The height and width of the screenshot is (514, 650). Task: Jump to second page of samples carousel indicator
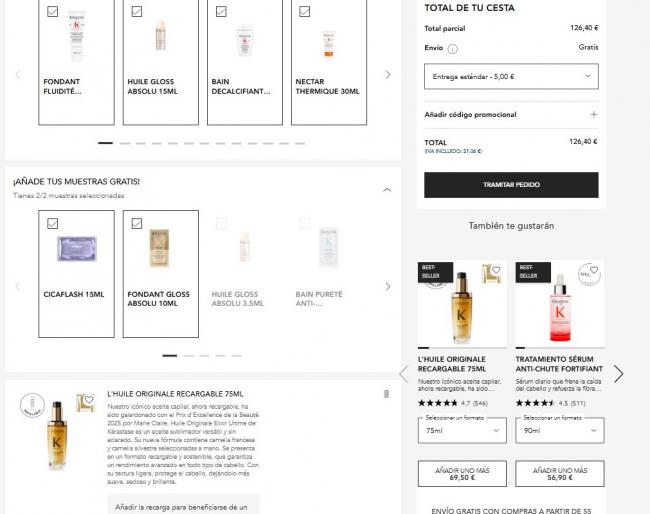189,356
